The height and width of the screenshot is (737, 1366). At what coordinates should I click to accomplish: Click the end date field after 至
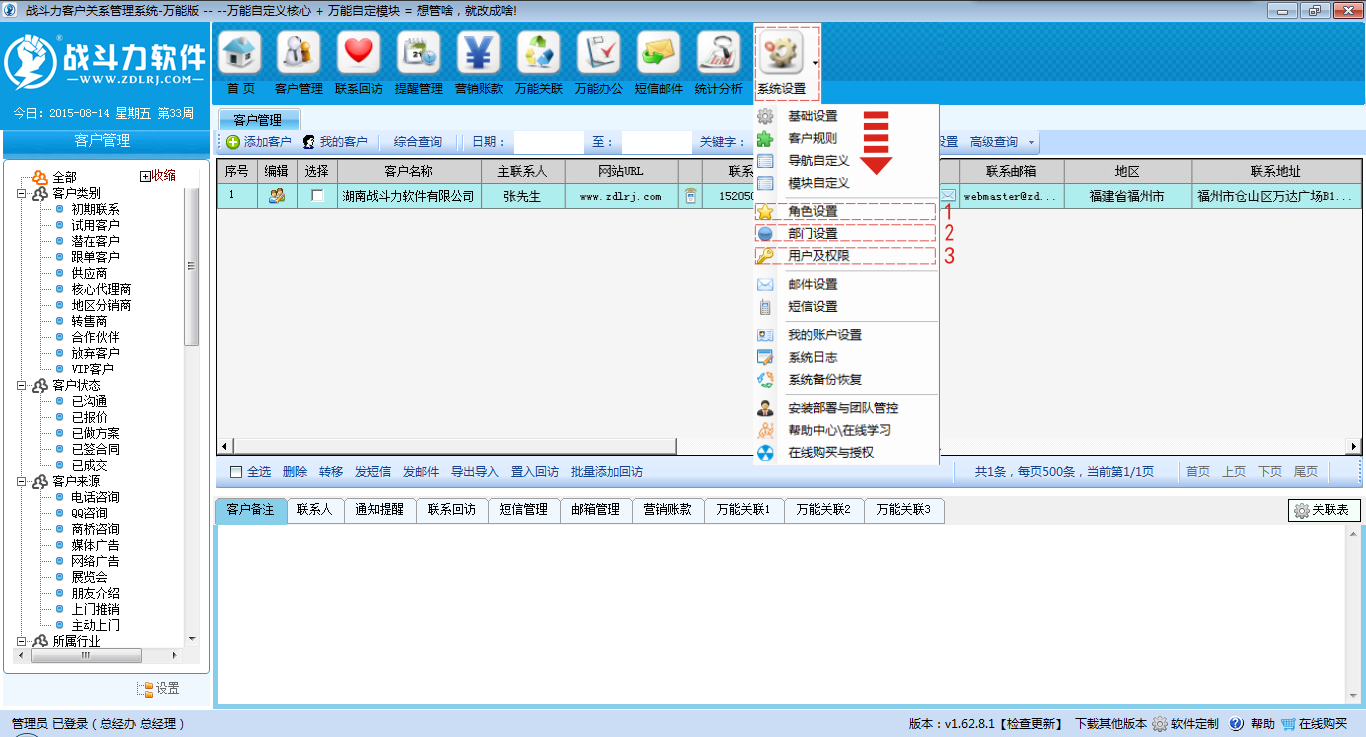(656, 142)
